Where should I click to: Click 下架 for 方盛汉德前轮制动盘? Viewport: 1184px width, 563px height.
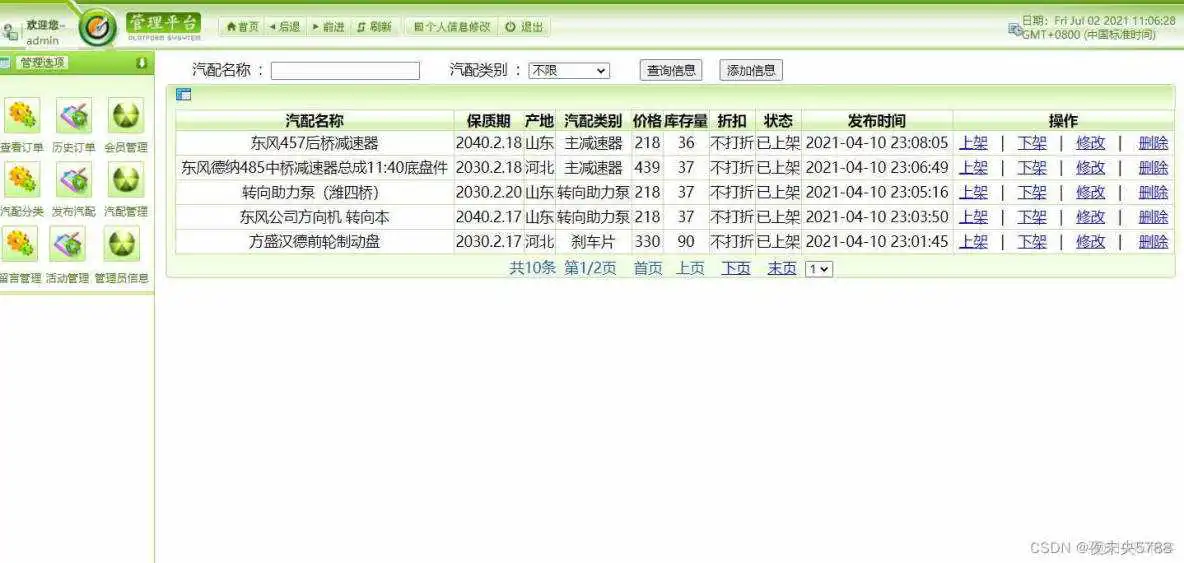[1031, 242]
